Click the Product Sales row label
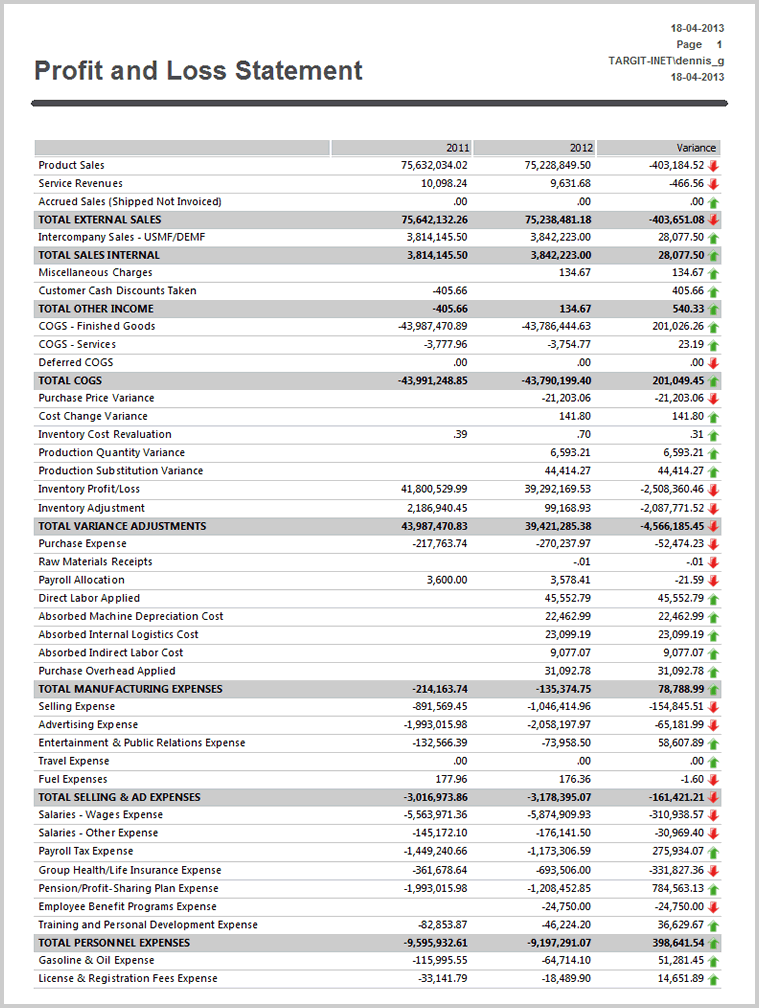Screen dimensions: 759x1008 click(x=71, y=165)
